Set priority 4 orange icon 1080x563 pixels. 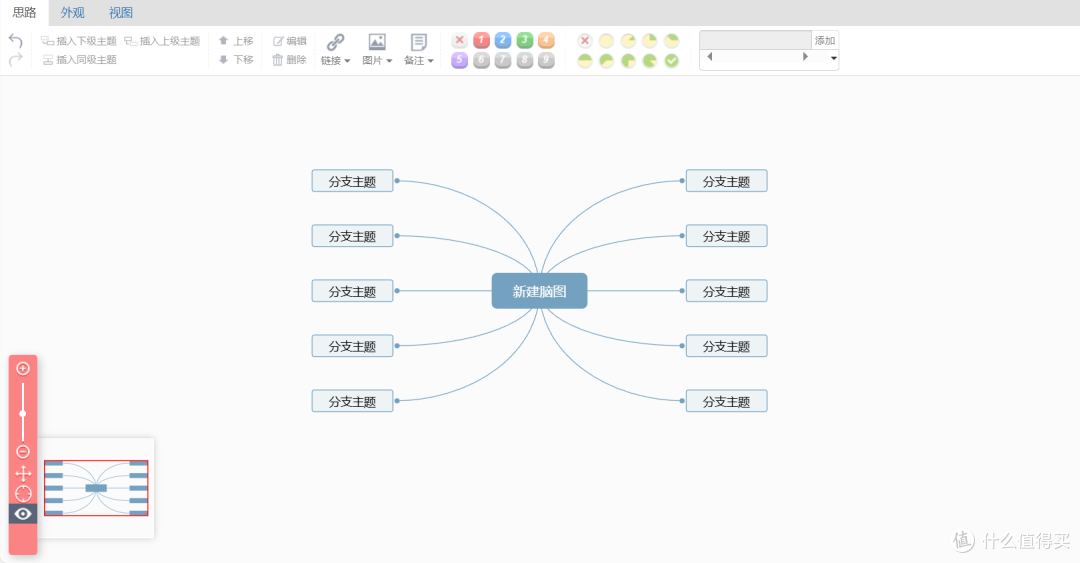click(546, 41)
